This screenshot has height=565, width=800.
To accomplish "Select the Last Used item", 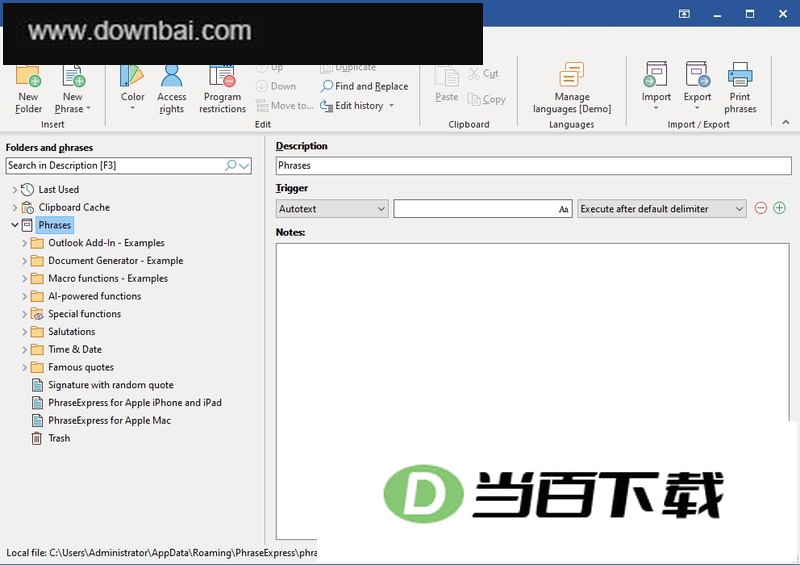I will tap(59, 190).
